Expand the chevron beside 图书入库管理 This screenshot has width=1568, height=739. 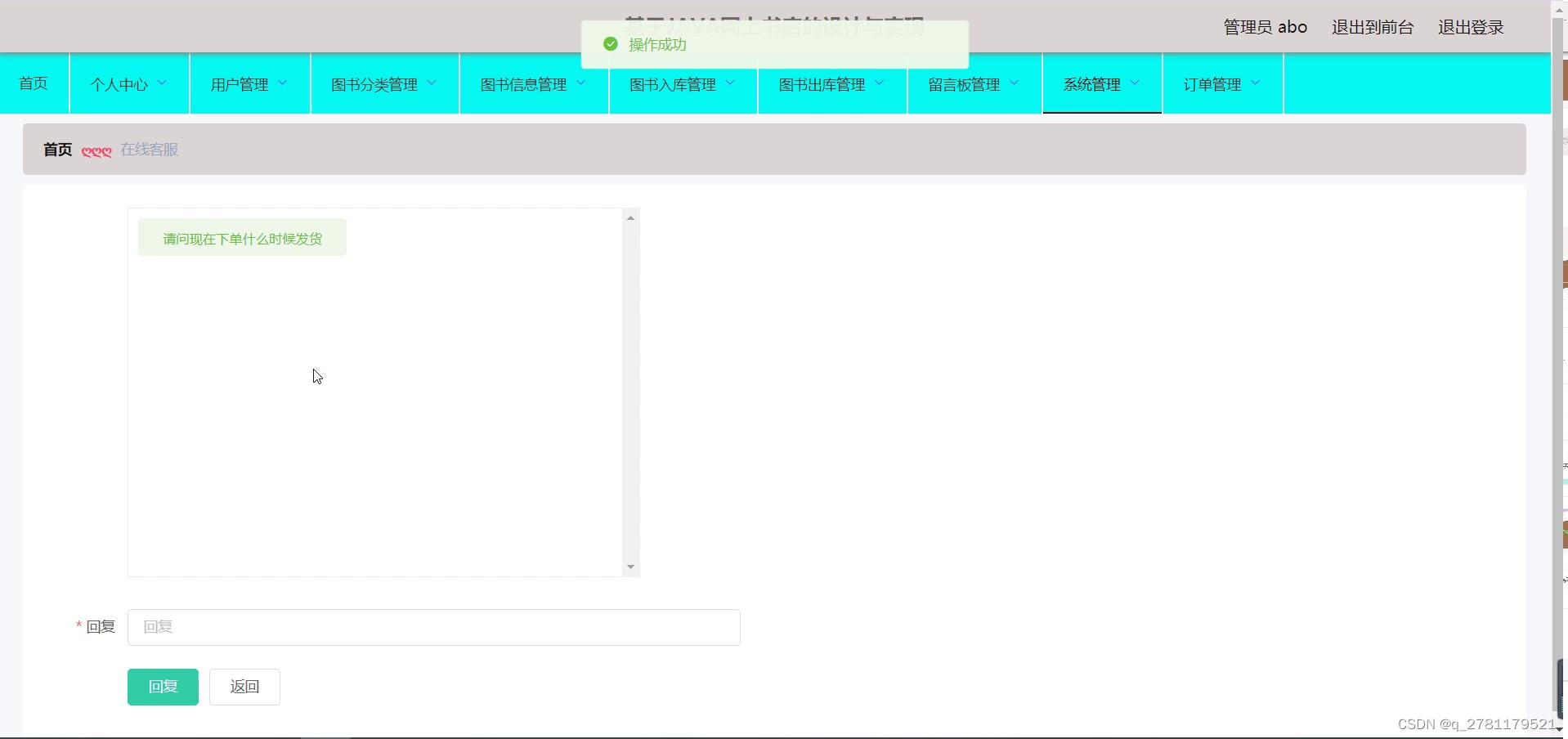click(730, 83)
